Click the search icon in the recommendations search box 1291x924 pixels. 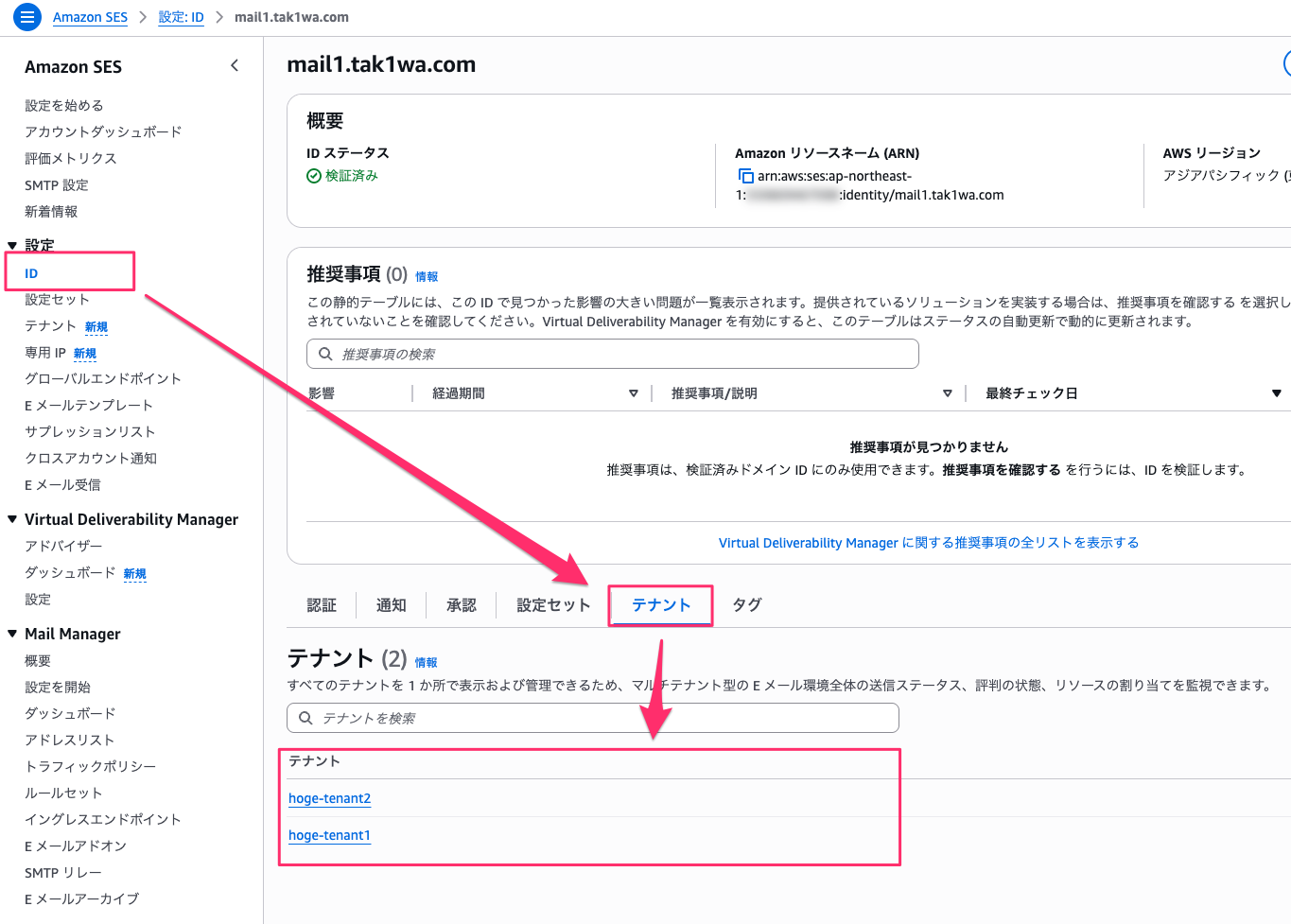tap(325, 354)
